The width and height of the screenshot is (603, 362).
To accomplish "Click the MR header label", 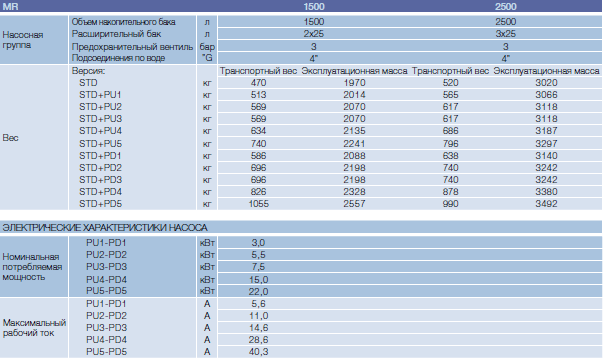I will (x=10, y=7).
